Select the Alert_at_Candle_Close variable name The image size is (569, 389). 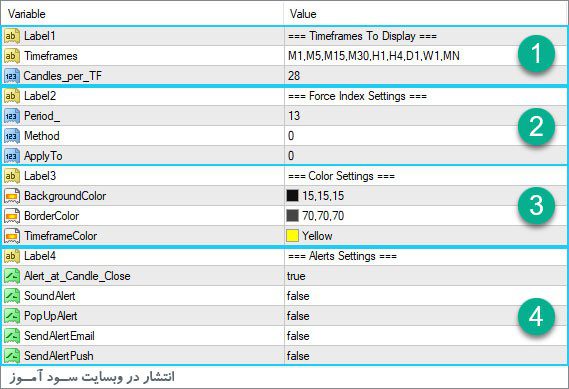pos(77,276)
